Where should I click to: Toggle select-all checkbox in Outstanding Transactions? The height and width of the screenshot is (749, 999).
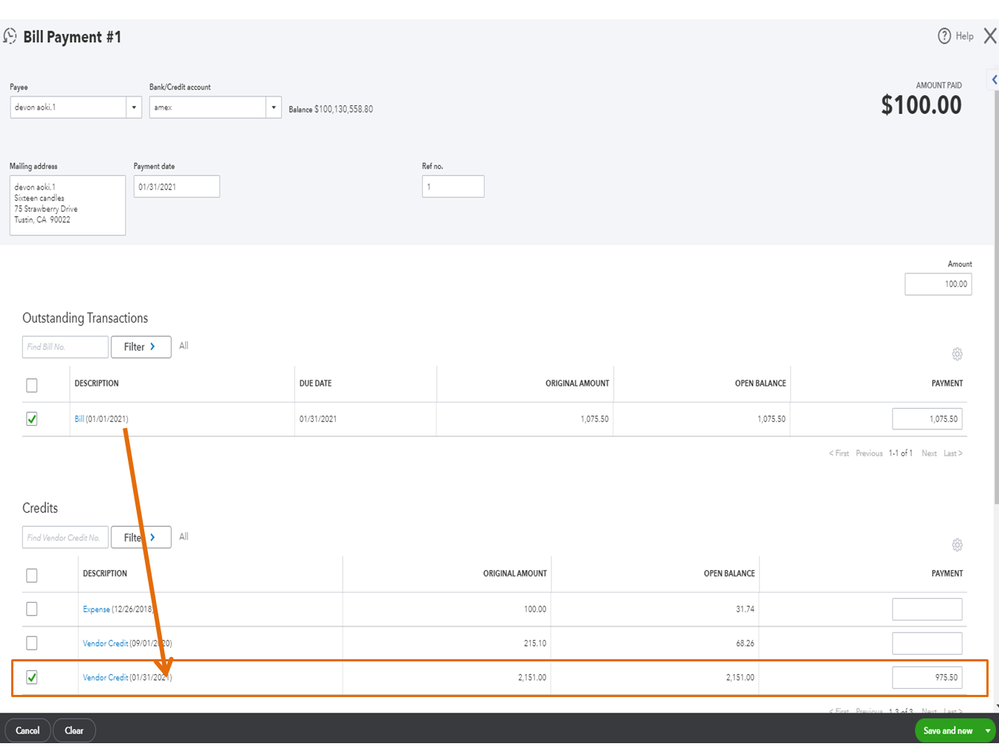point(32,385)
